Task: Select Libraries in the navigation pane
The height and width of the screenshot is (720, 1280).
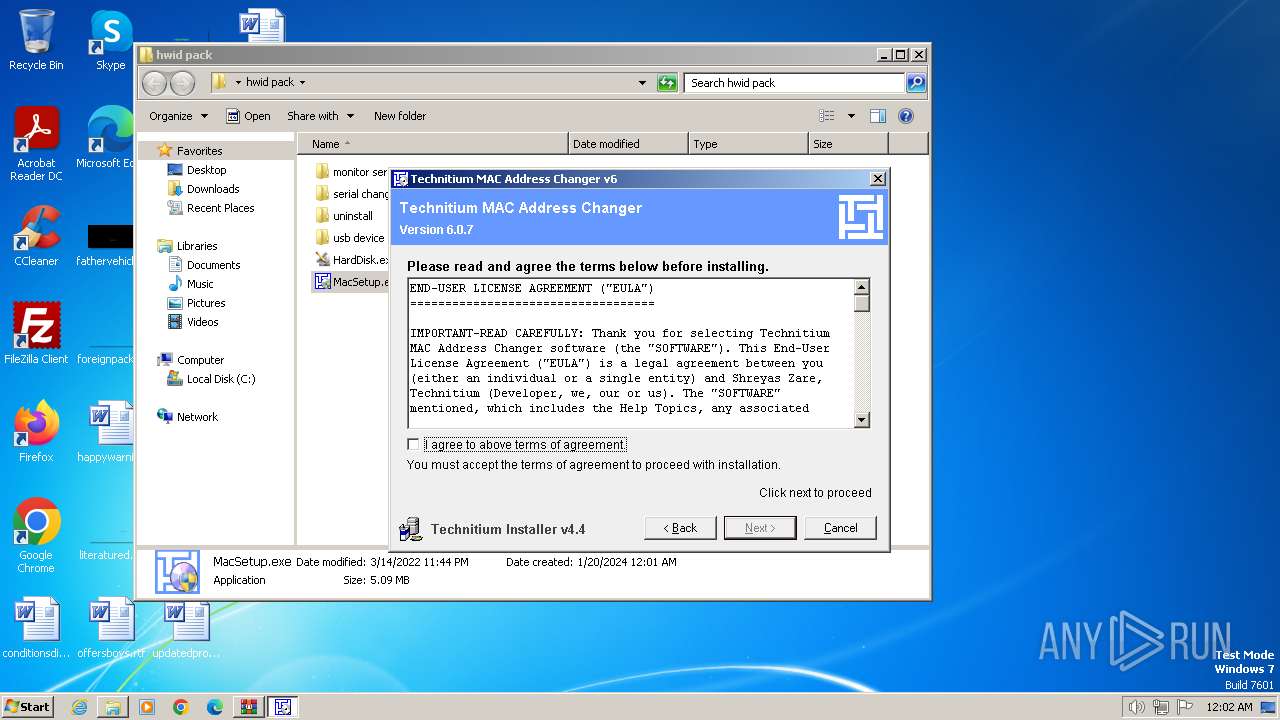Action: [197, 246]
